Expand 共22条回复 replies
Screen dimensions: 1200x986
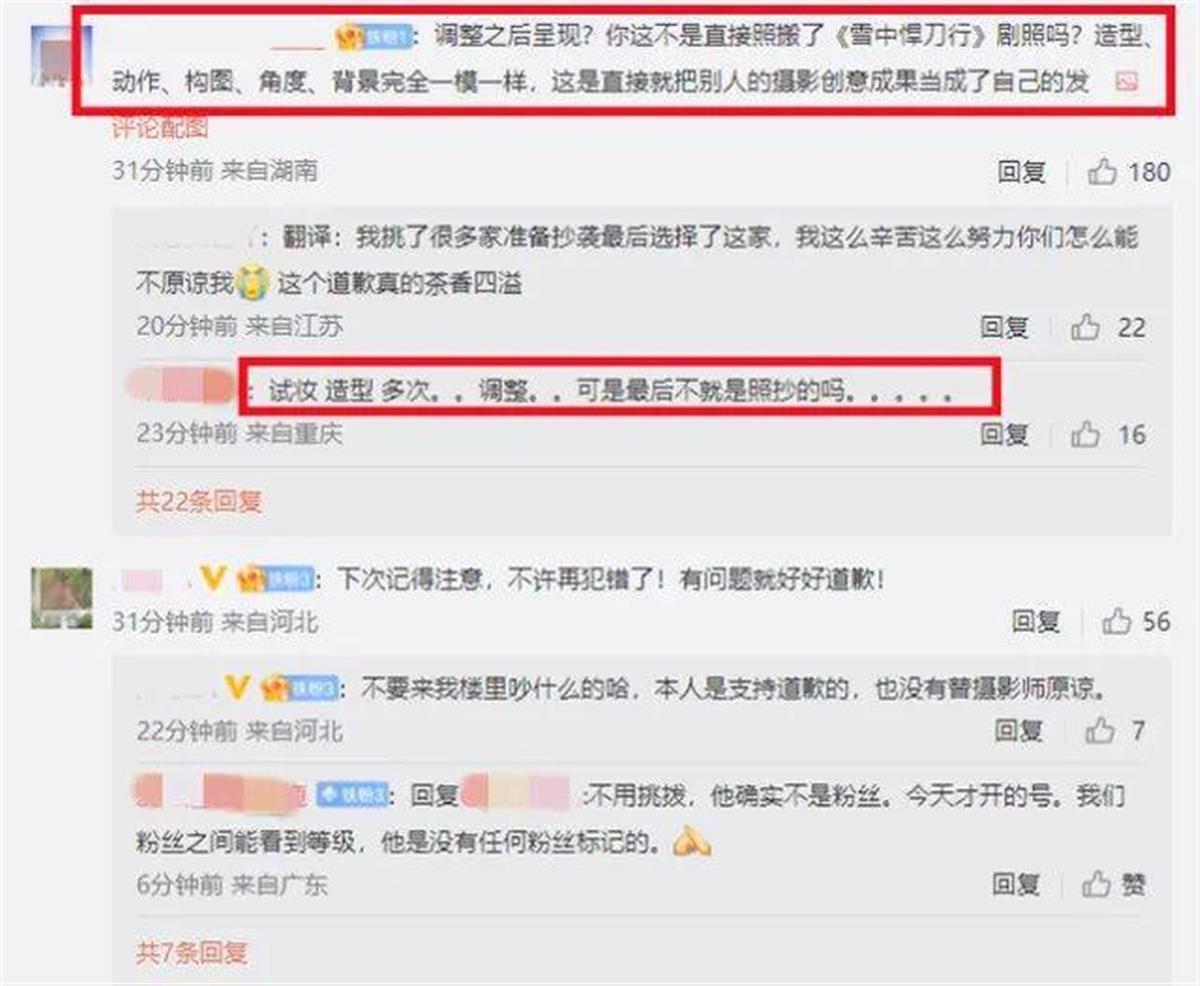click(x=199, y=501)
